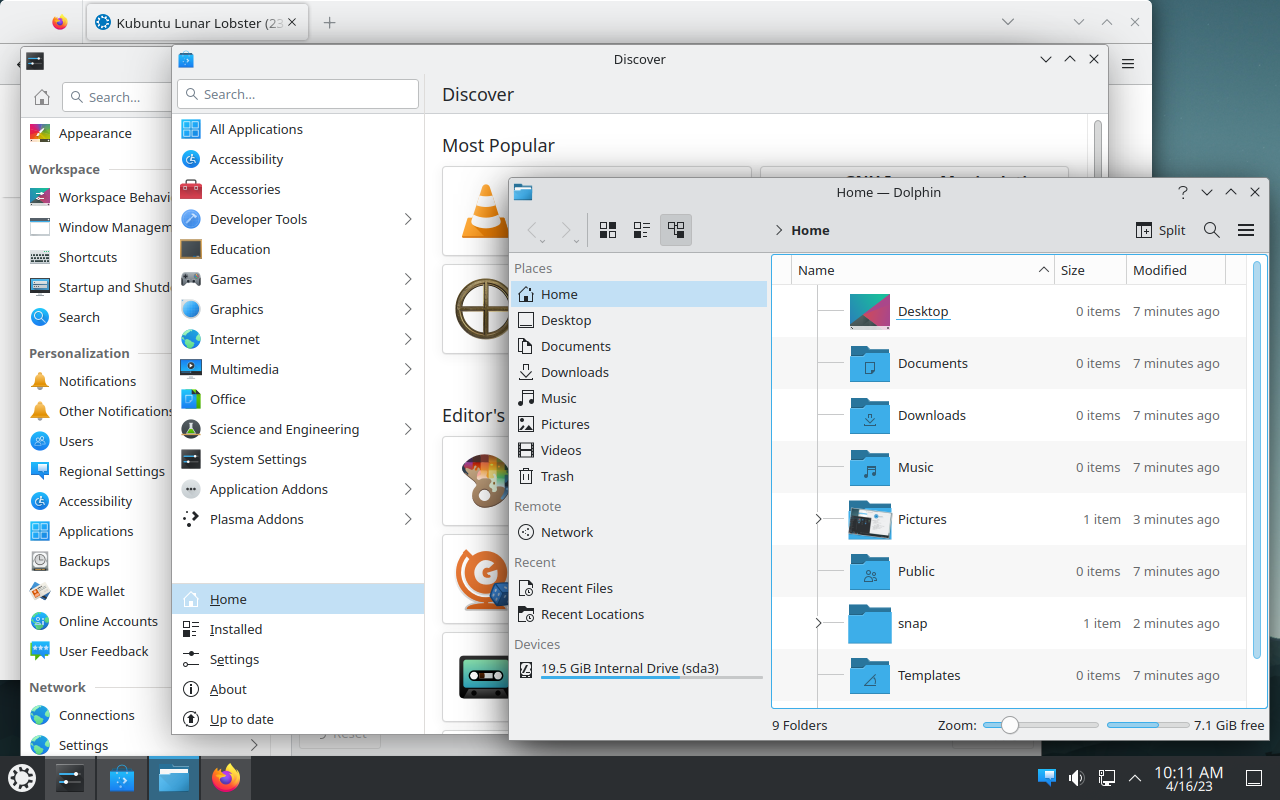Open the Installed page in Discover
Viewport: 1280px width, 800px height.
(298, 629)
